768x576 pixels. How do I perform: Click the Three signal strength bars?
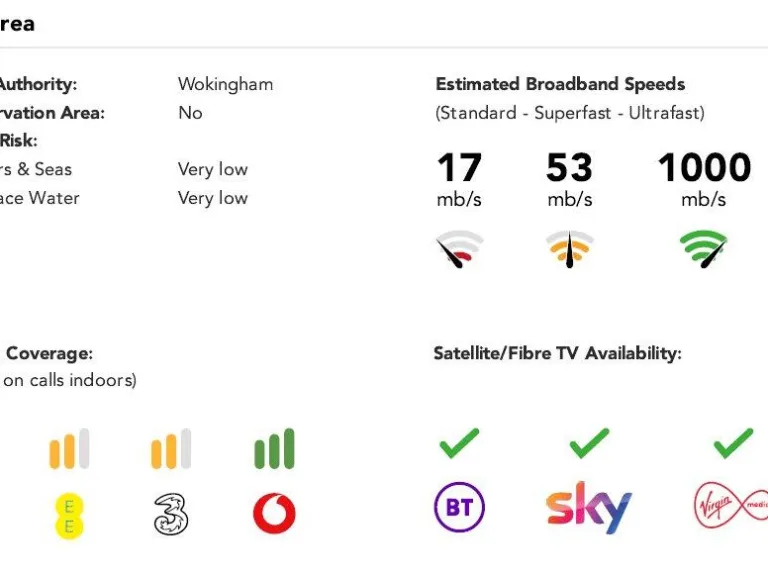coord(171,450)
